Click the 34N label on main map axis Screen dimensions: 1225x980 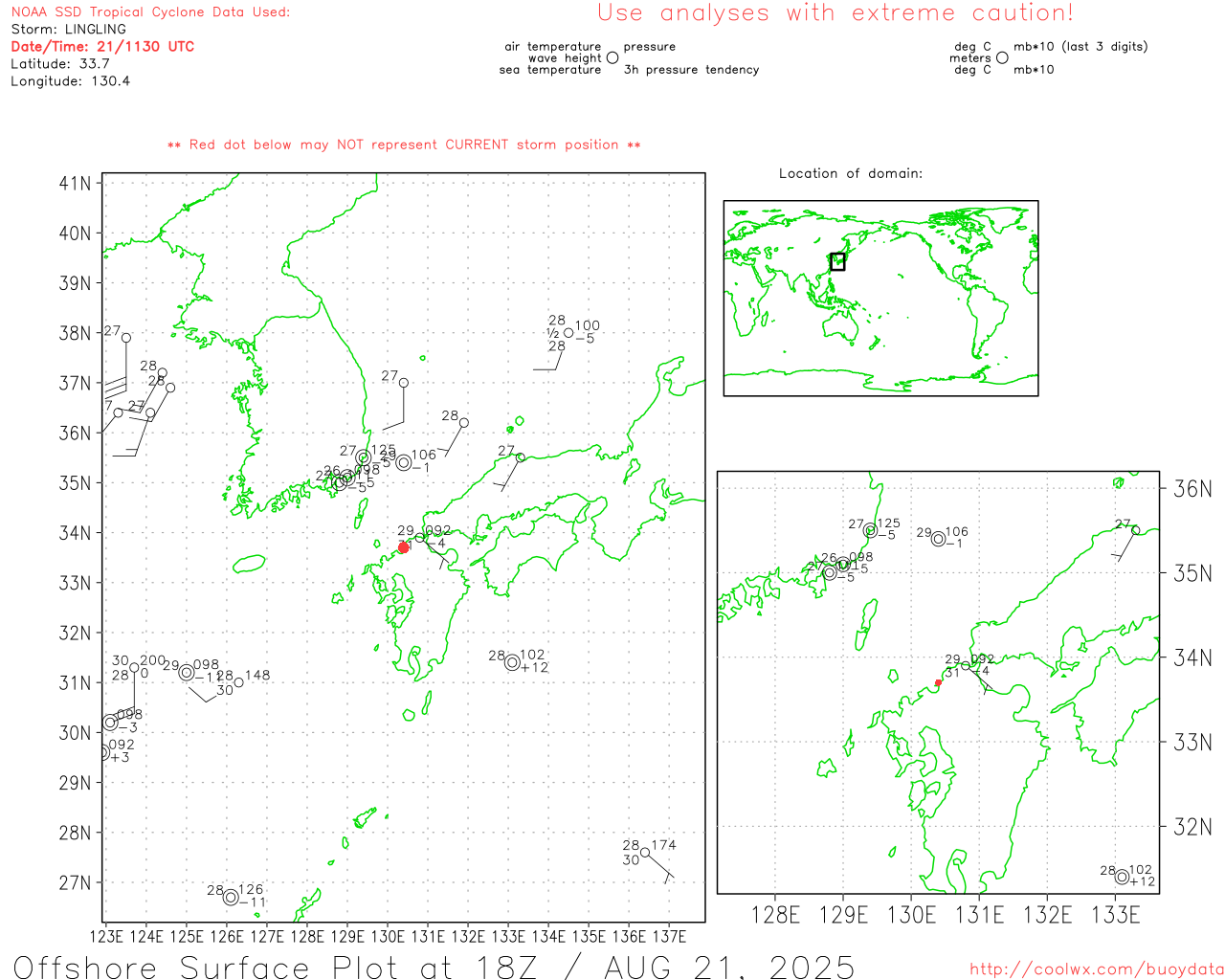(x=75, y=533)
